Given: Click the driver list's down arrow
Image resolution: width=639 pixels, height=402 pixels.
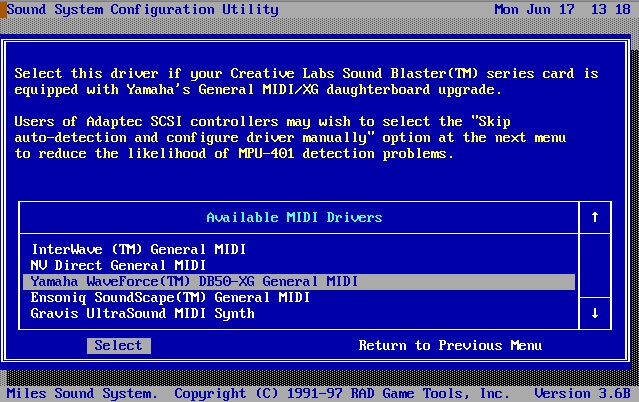Looking at the screenshot, I should click(x=595, y=313).
